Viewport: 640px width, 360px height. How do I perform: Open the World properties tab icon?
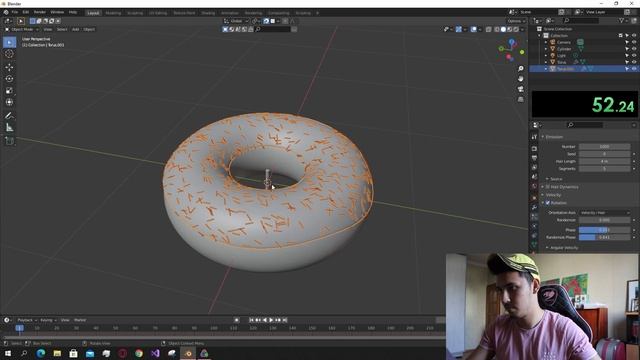[534, 187]
